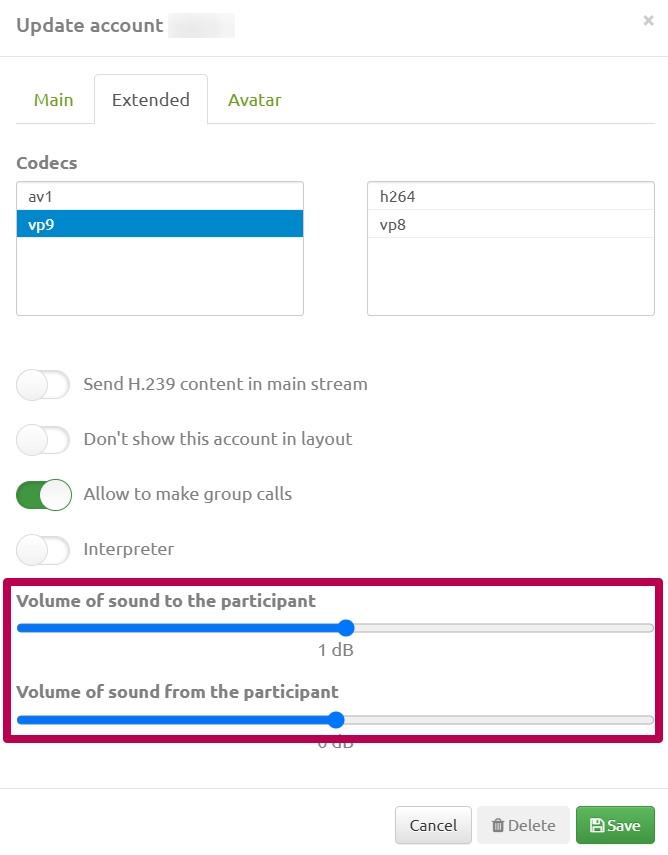Image resolution: width=668 pixels, height=855 pixels.
Task: Click the save disk icon on the Save button
Action: point(599,825)
